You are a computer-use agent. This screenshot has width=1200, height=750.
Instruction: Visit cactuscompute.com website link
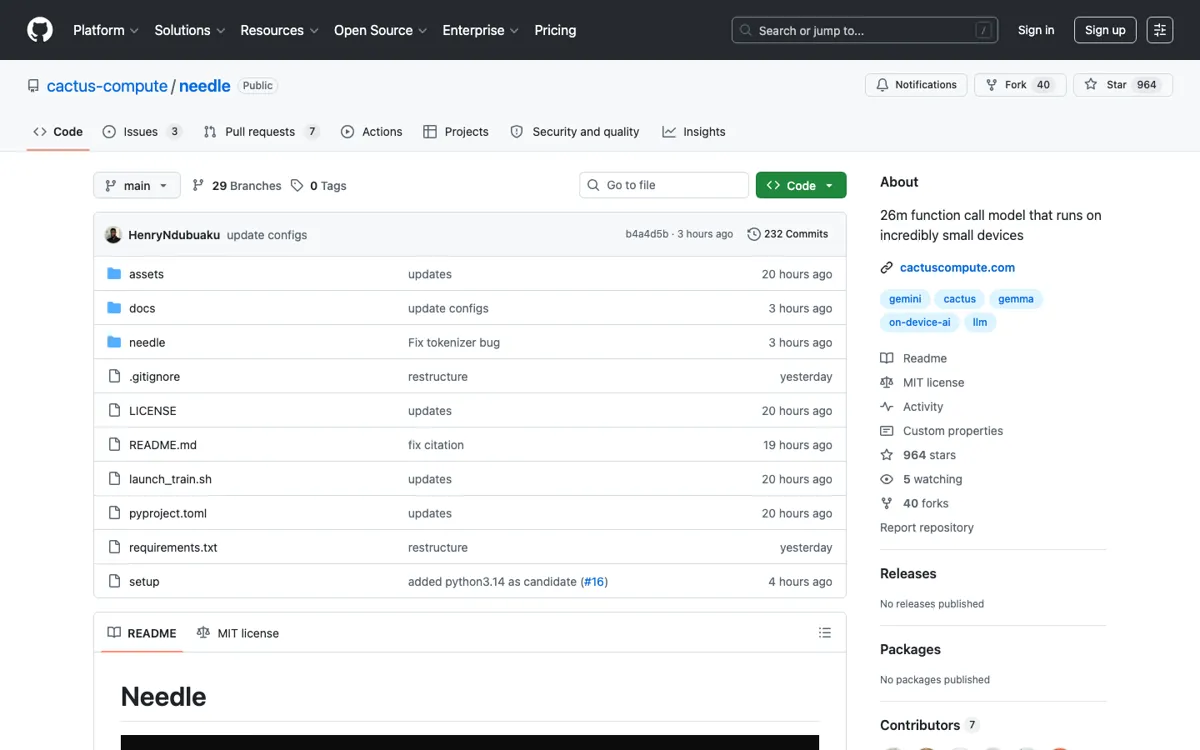click(x=957, y=267)
